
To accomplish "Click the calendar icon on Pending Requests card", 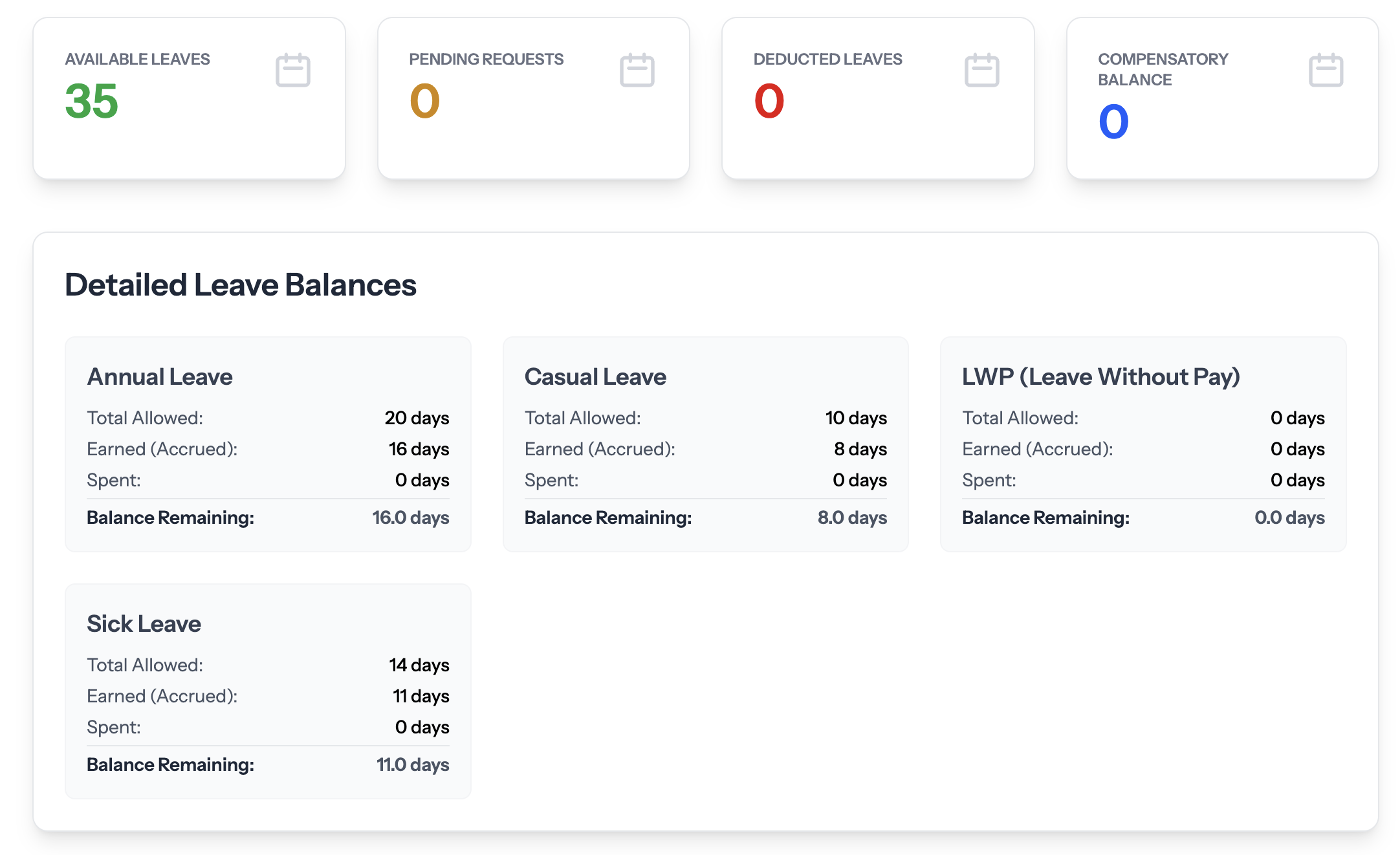I will [x=638, y=70].
